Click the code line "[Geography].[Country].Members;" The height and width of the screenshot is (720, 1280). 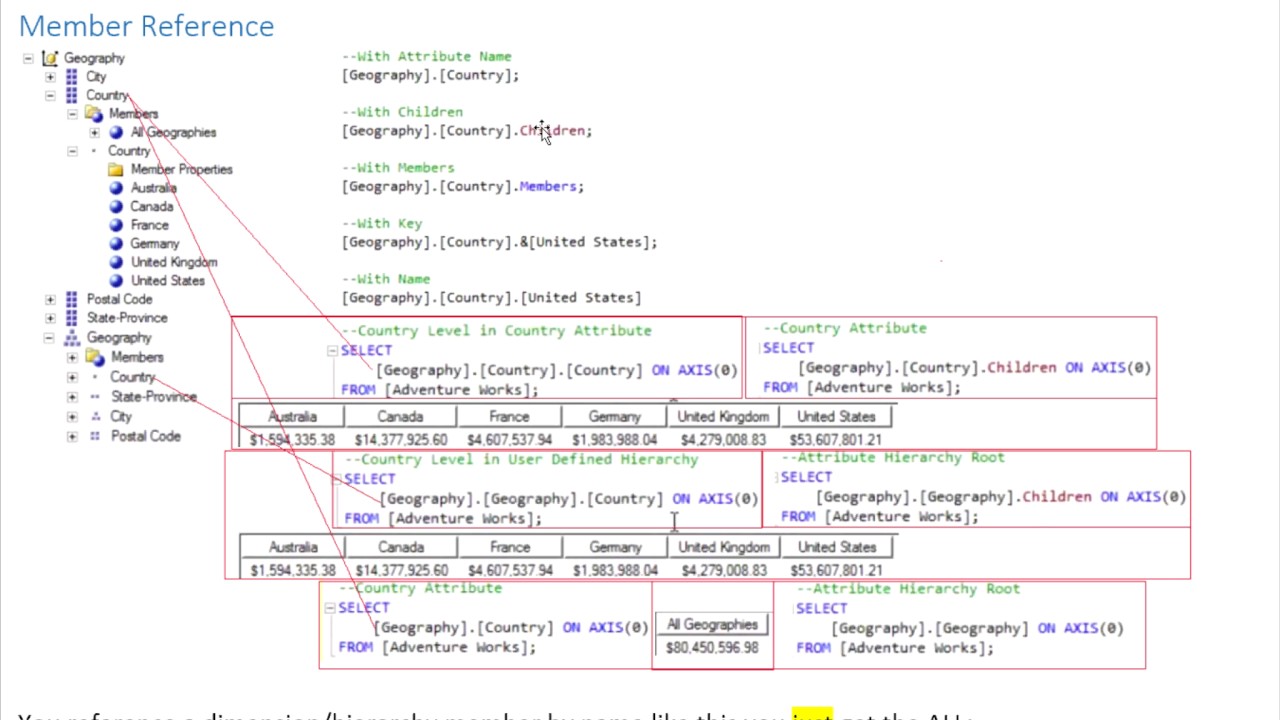tap(463, 186)
